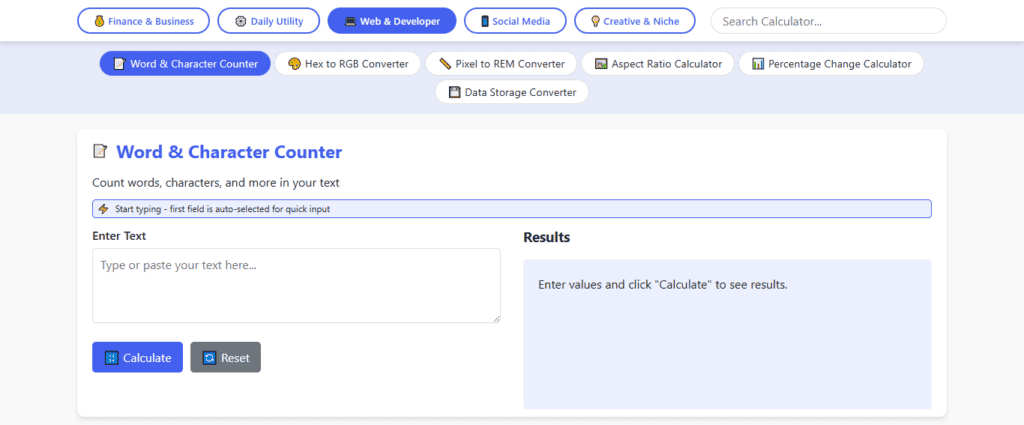This screenshot has height=425, width=1024.
Task: Select Word & Character Counter tool
Action: [185, 64]
